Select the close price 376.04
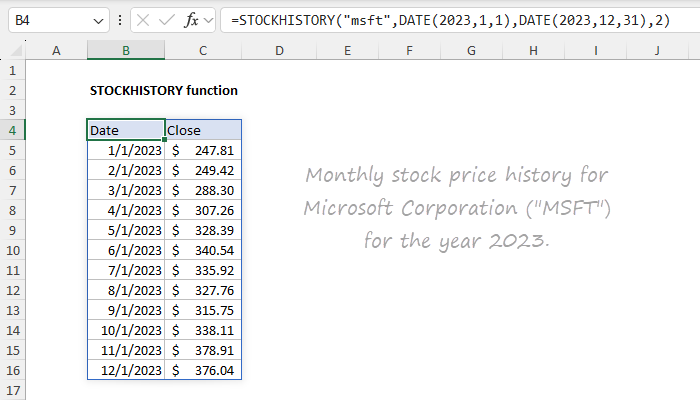700x400 pixels. (x=203, y=371)
